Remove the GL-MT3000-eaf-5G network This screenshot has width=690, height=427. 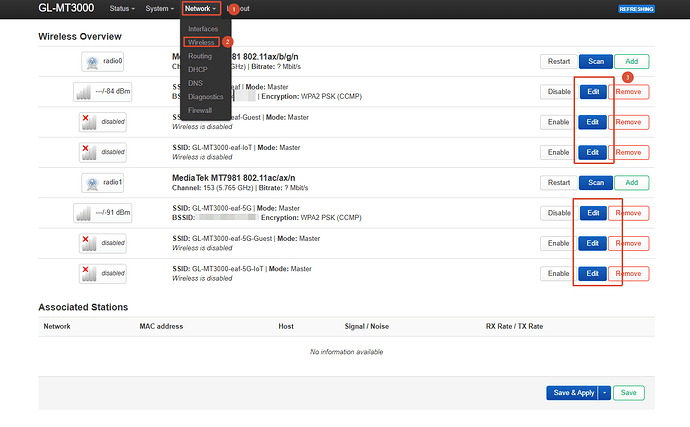coord(628,213)
